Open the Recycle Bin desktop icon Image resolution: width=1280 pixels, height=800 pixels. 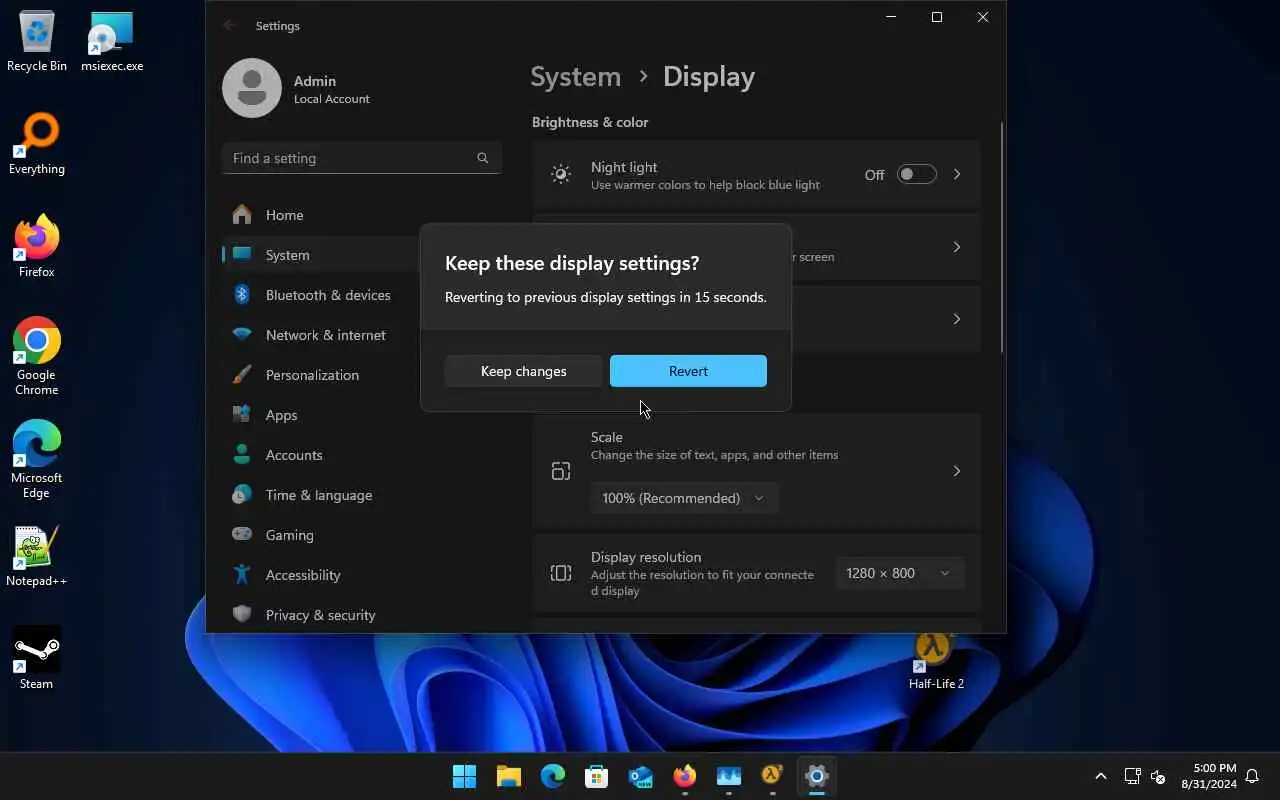(x=37, y=42)
